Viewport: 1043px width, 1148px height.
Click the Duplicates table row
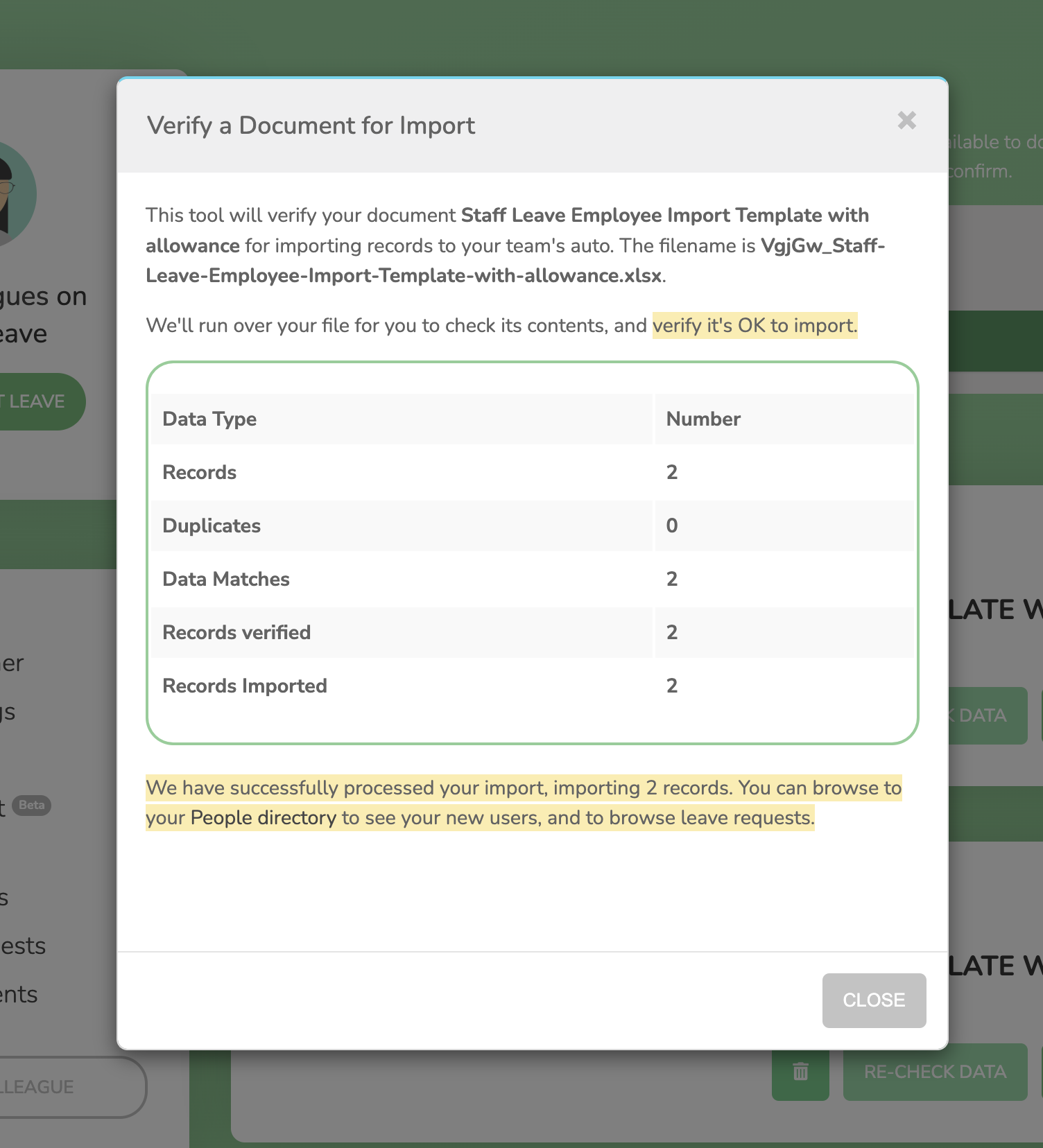pyautogui.click(x=533, y=525)
